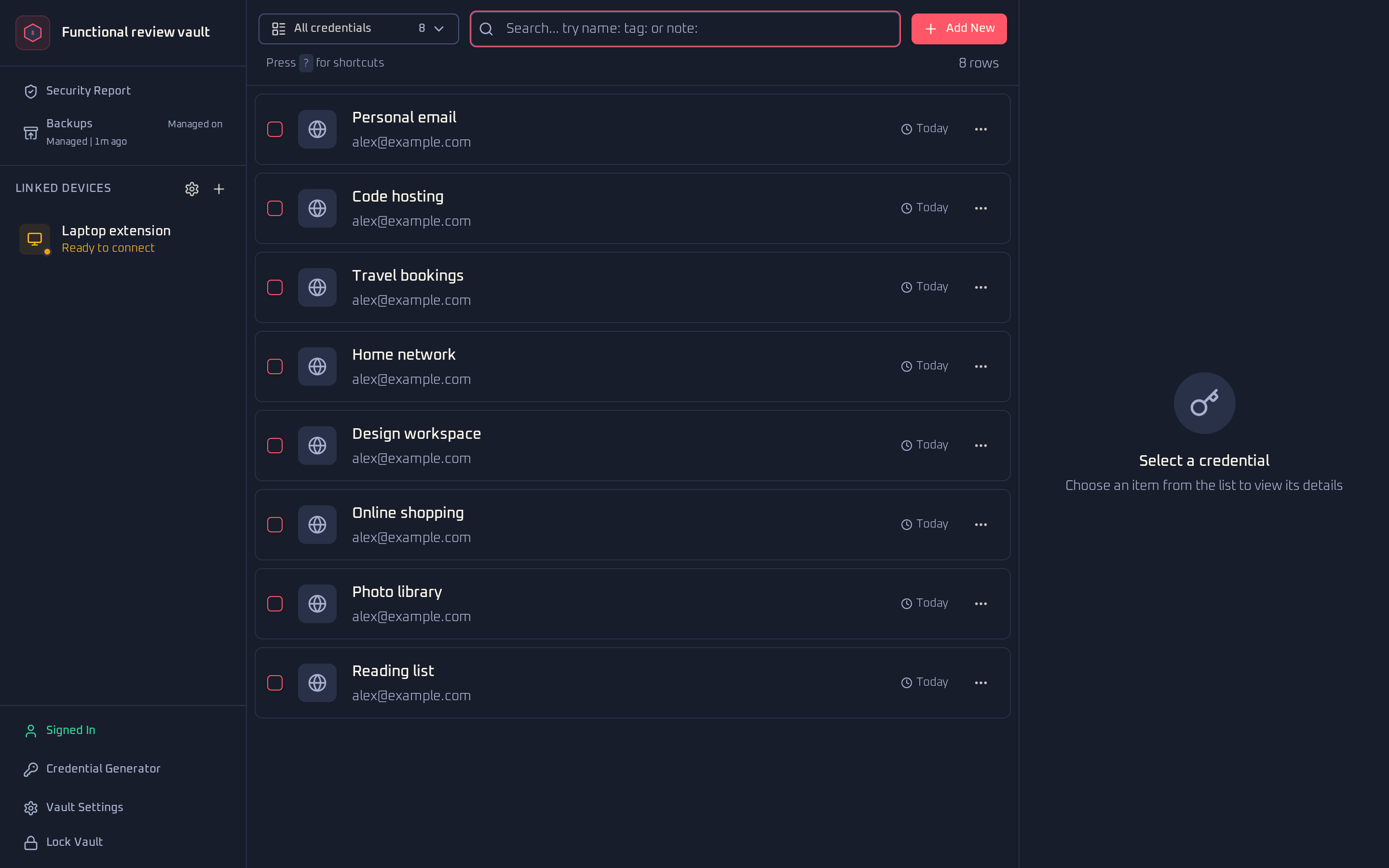Click the Online shopping title
This screenshot has width=1389, height=868.
[x=408, y=513]
